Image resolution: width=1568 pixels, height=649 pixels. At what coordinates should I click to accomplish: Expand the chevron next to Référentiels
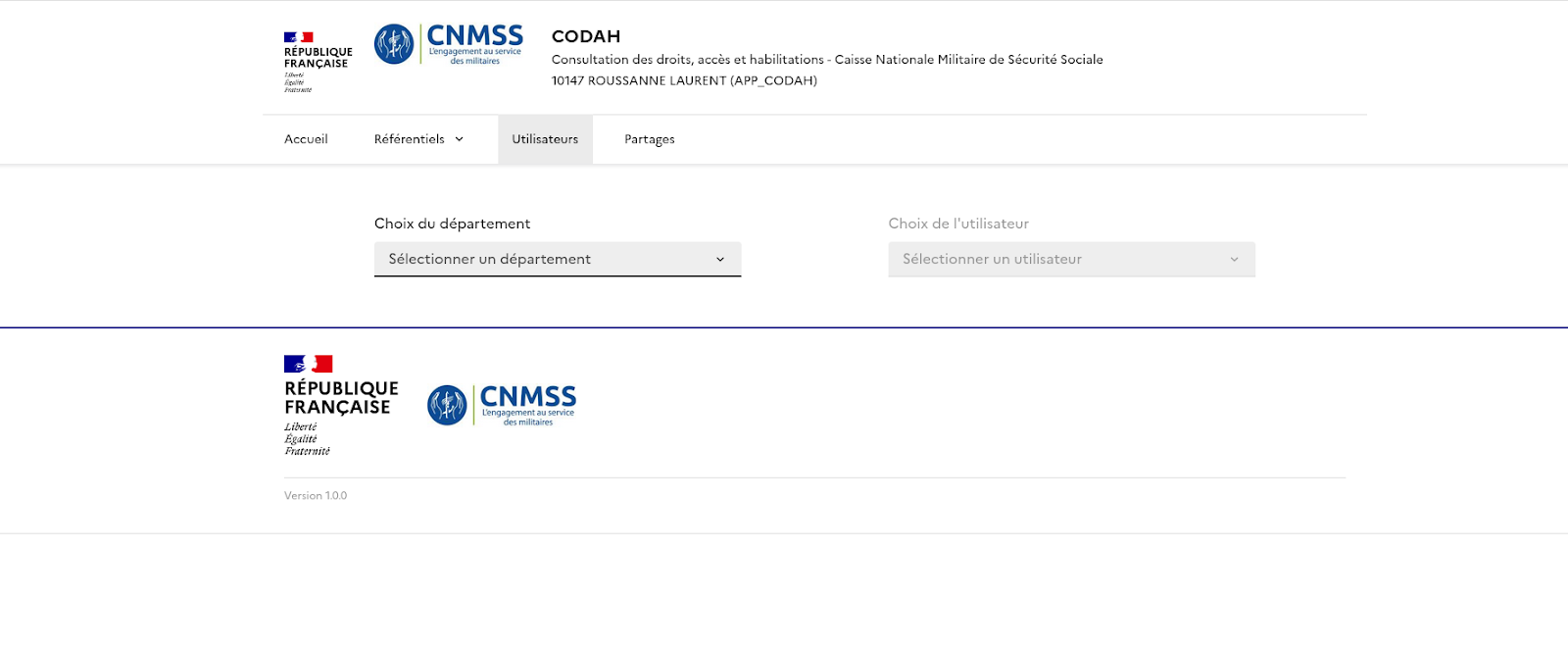[459, 139]
